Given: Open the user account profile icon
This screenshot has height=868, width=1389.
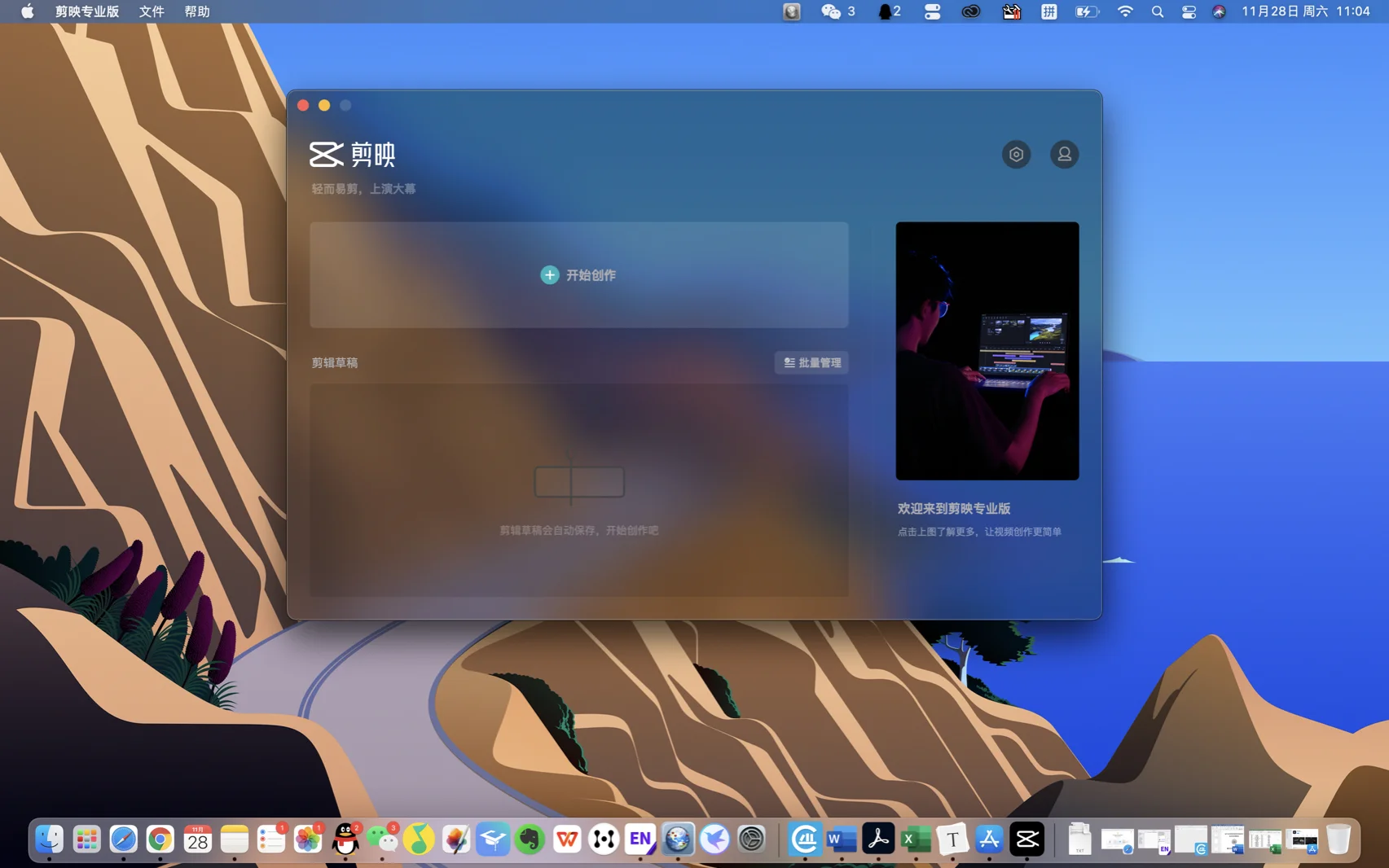Looking at the screenshot, I should point(1064,155).
